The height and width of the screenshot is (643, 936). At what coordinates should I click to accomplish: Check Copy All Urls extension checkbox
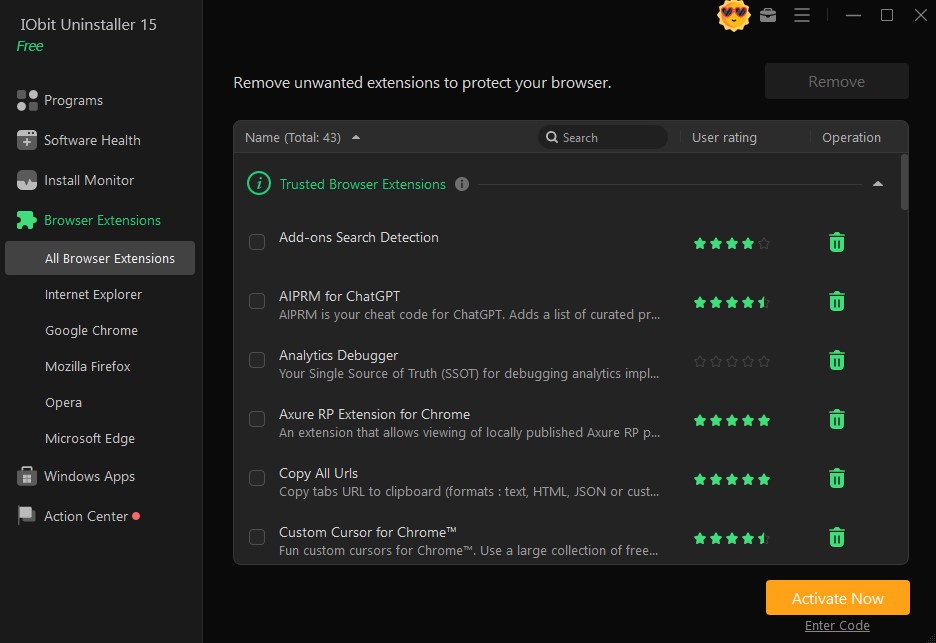256,478
